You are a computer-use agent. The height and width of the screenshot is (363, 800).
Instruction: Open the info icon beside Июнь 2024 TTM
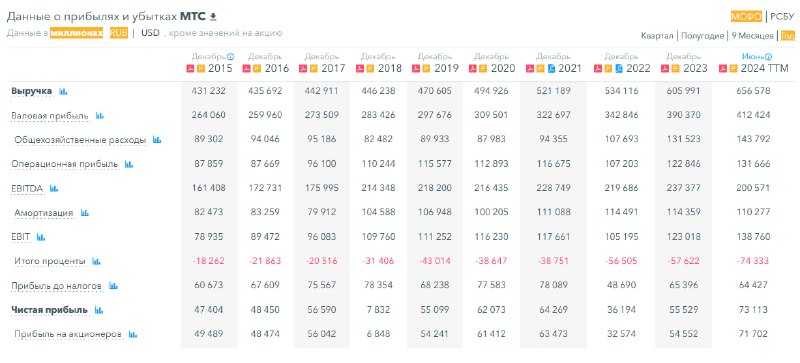(x=768, y=57)
